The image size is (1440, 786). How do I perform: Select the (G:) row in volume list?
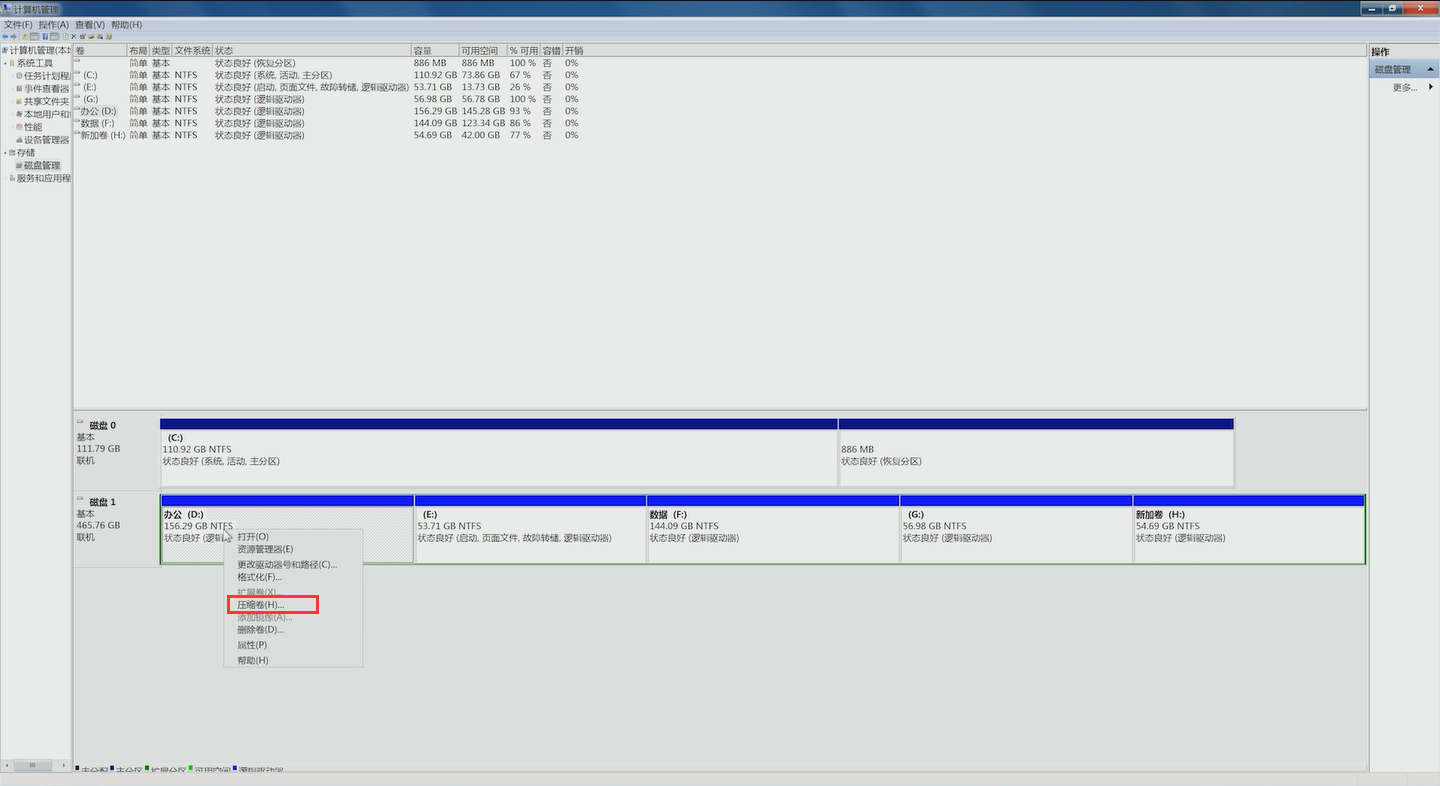click(x=328, y=99)
